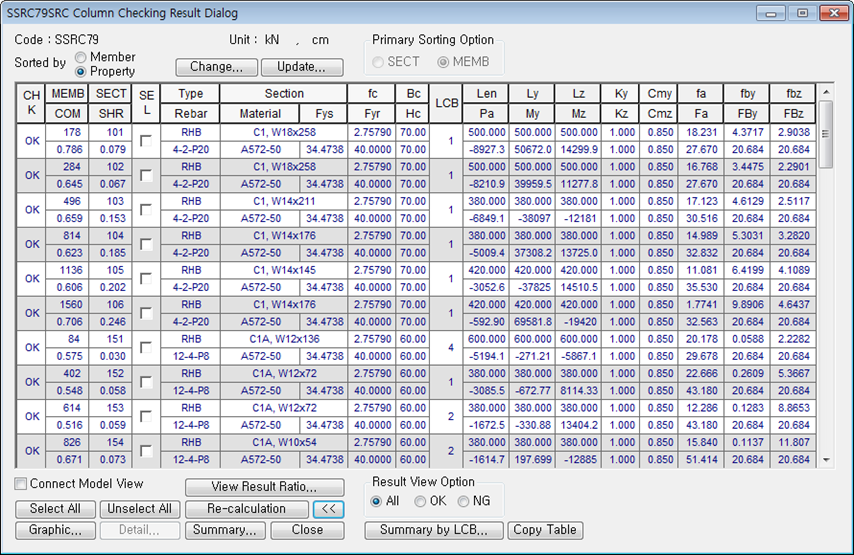Click the fbz column header
854x555 pixels.
pyautogui.click(x=794, y=94)
